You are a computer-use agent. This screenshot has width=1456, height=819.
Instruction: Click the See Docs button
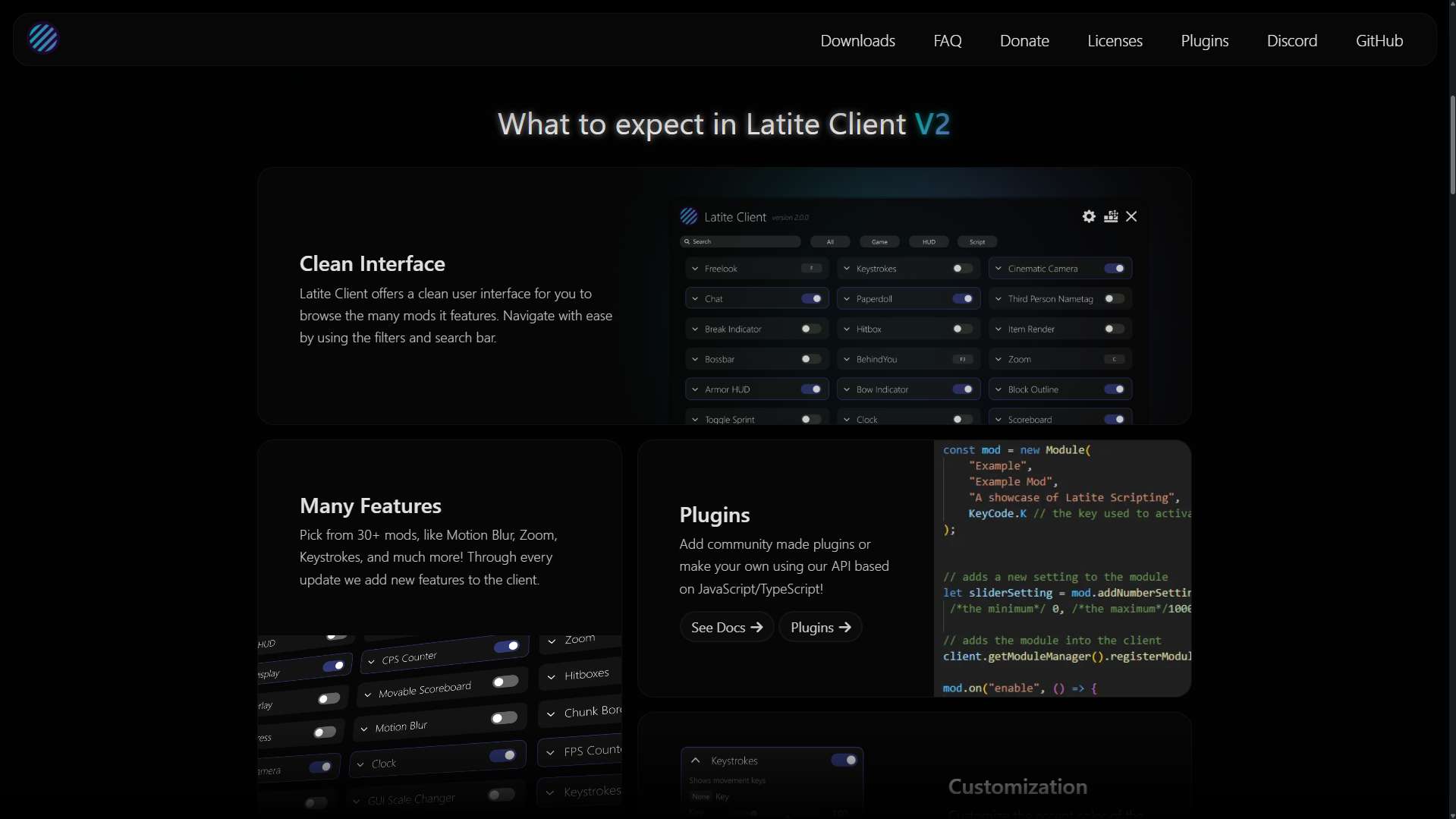(726, 627)
